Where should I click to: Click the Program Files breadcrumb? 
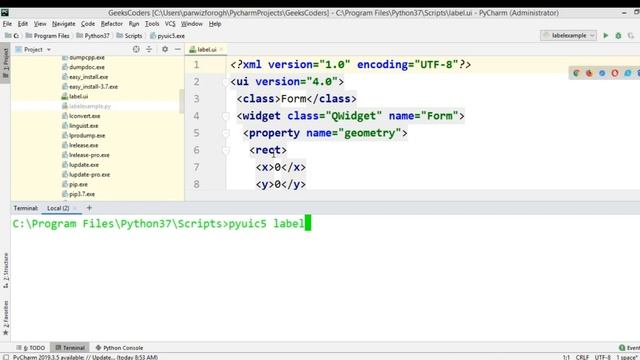[47, 36]
